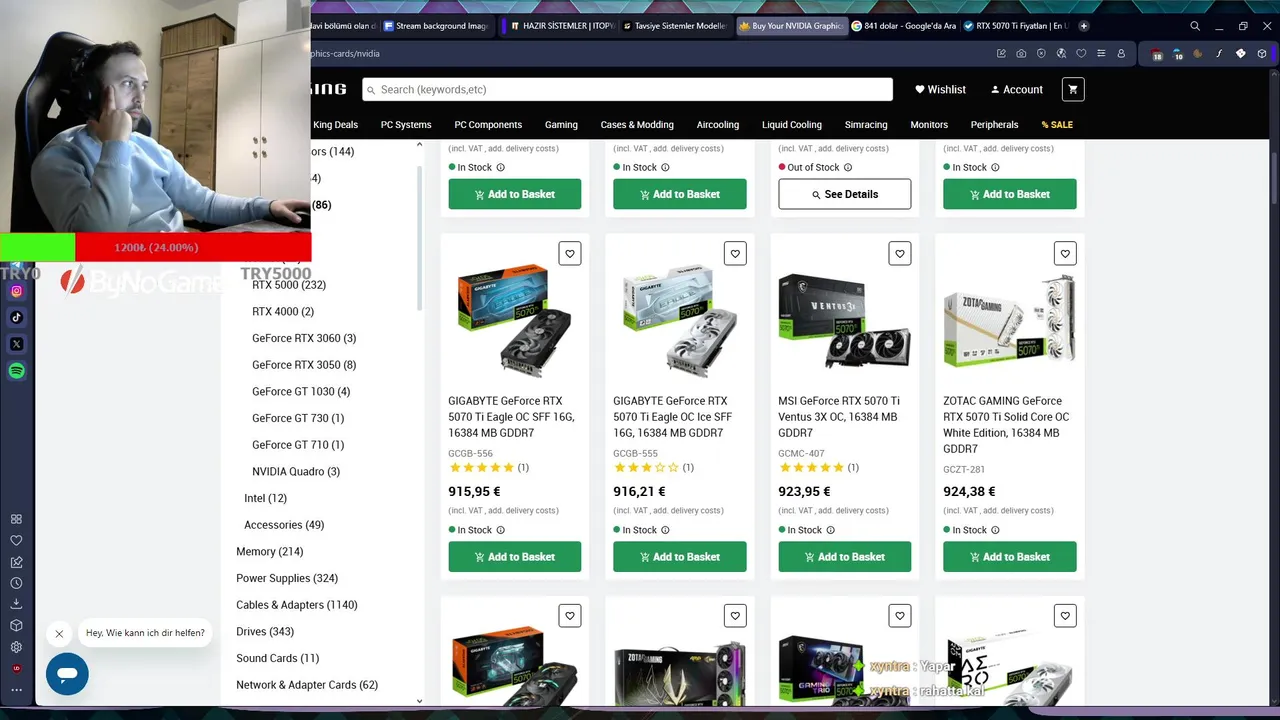Click the translate page icon in address bar

[x=1061, y=53]
